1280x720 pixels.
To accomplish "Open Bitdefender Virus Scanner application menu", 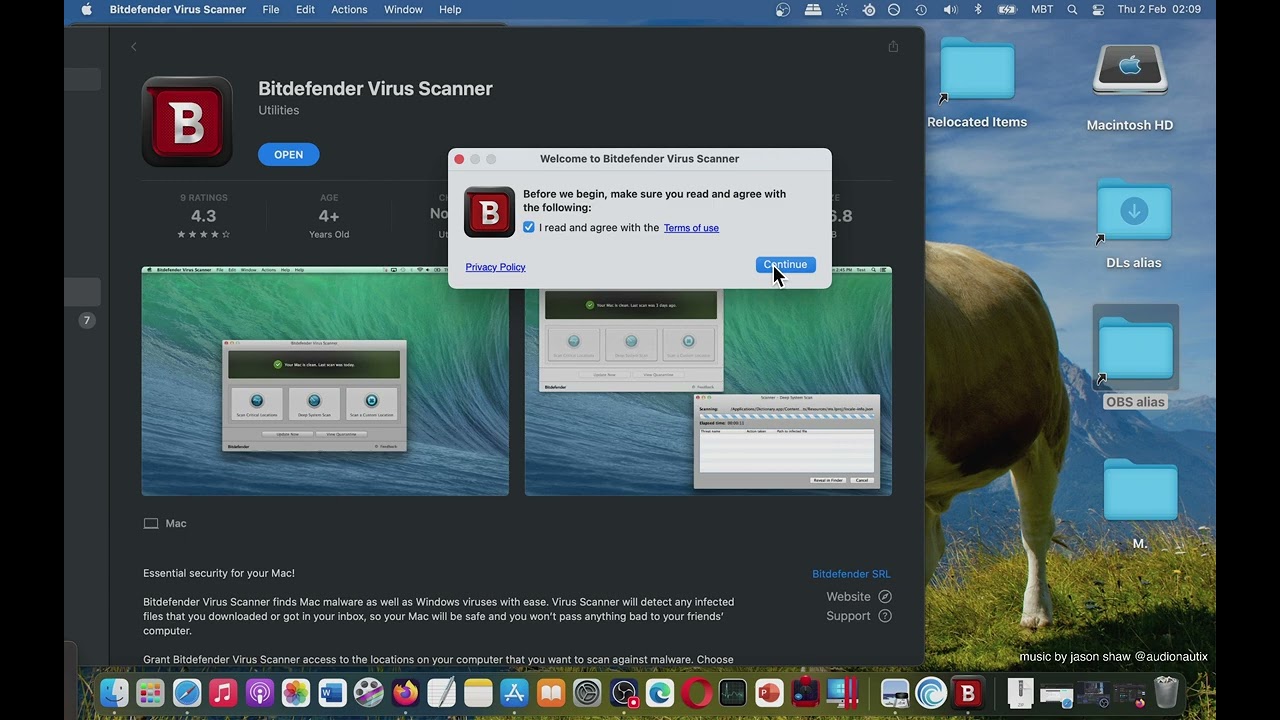I will coord(178,10).
